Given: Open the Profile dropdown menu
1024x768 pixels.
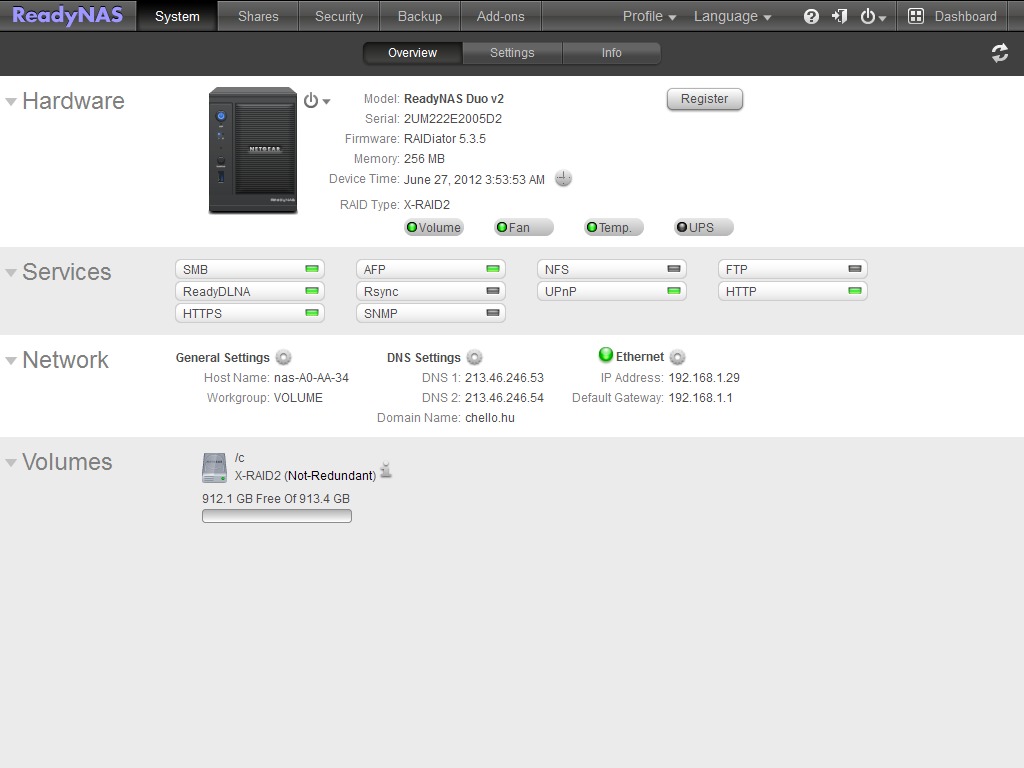Looking at the screenshot, I should 649,16.
